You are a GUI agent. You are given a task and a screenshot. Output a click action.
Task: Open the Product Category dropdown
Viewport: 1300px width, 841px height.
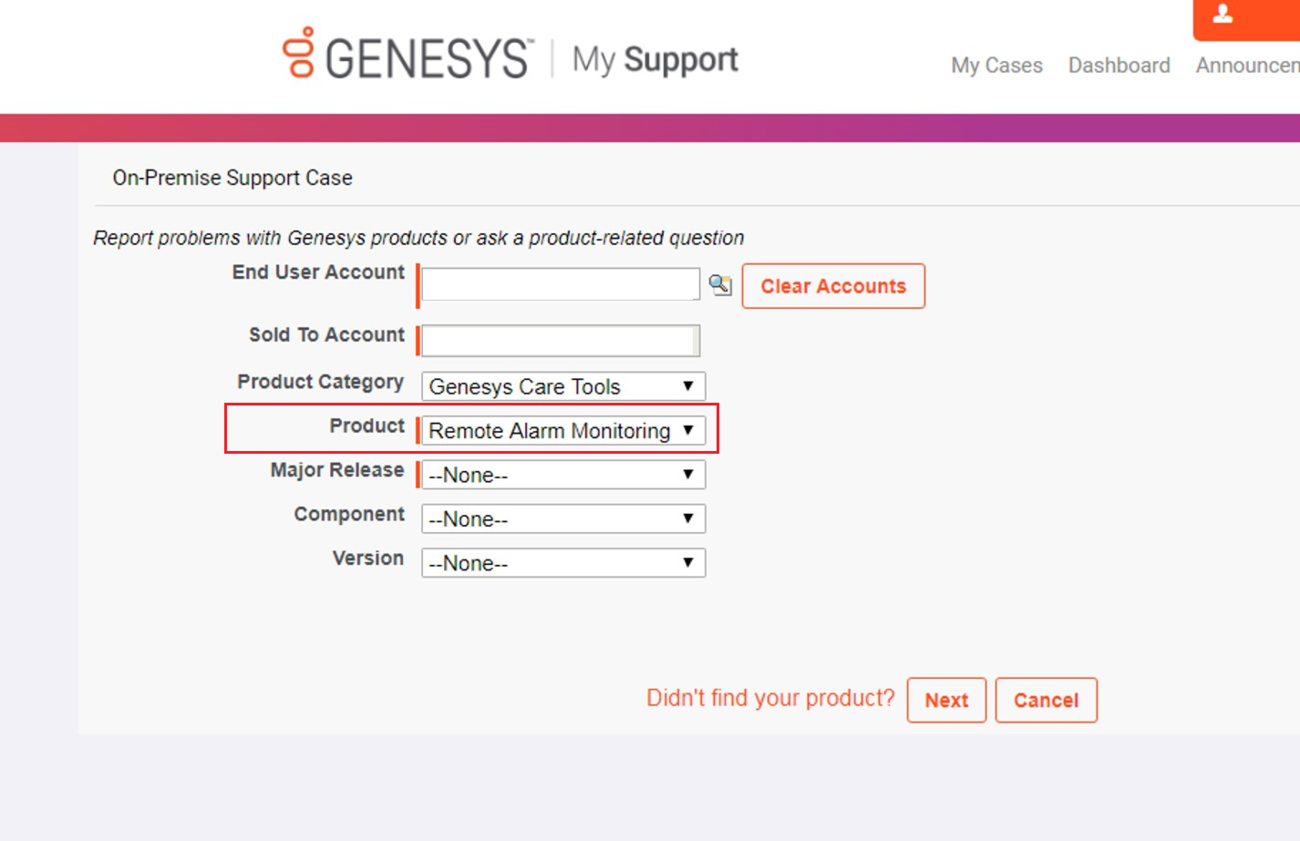click(x=563, y=386)
